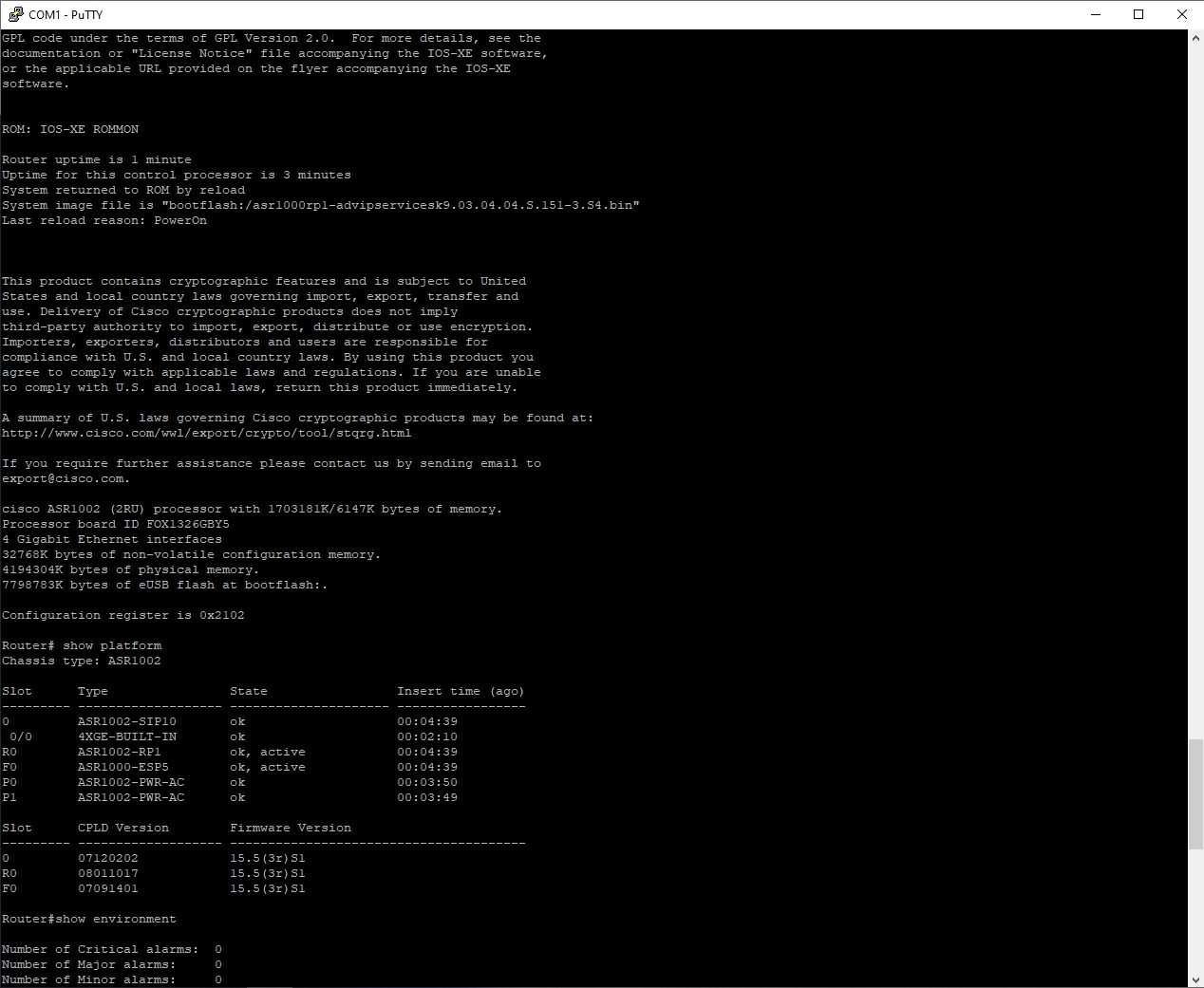Viewport: 1204px width, 988px height.
Task: Click the 'Firmware Version' column header
Action: (291, 828)
